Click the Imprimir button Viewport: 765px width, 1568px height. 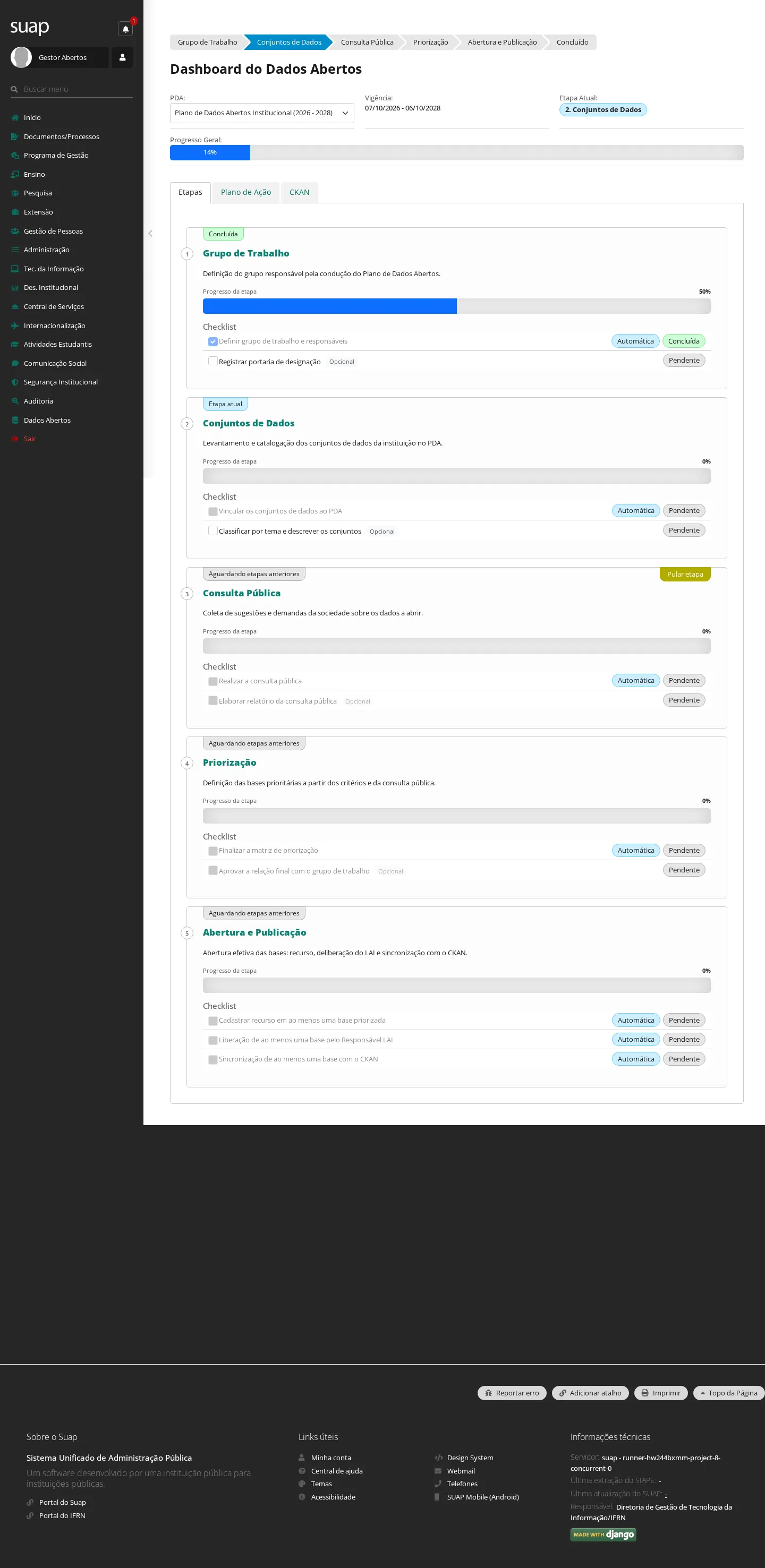click(x=661, y=1393)
